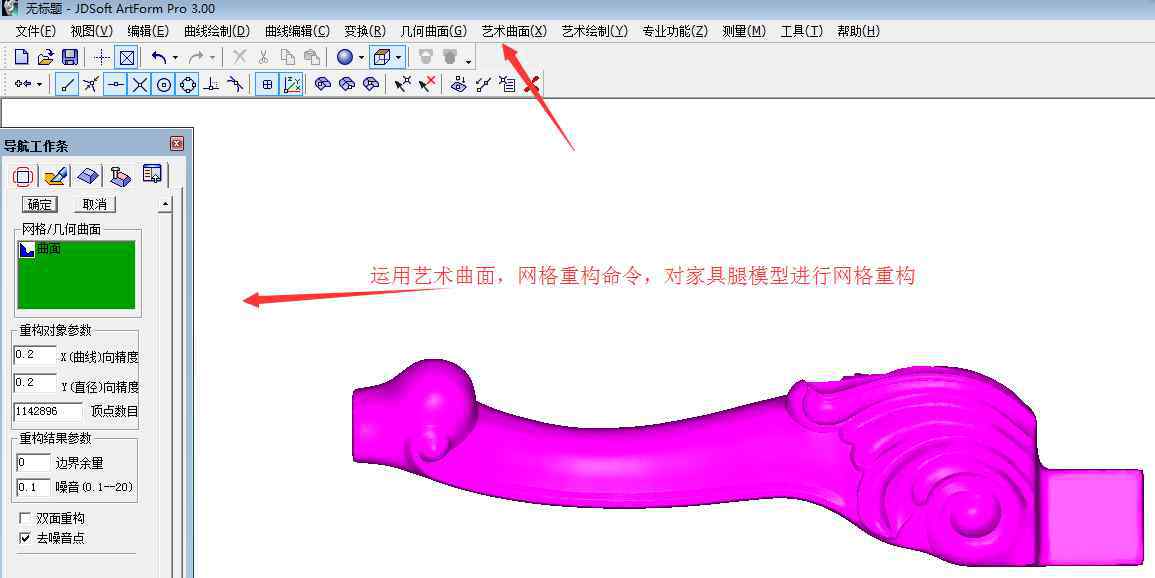
Task: Click the arrow with red X icon
Action: tap(426, 85)
